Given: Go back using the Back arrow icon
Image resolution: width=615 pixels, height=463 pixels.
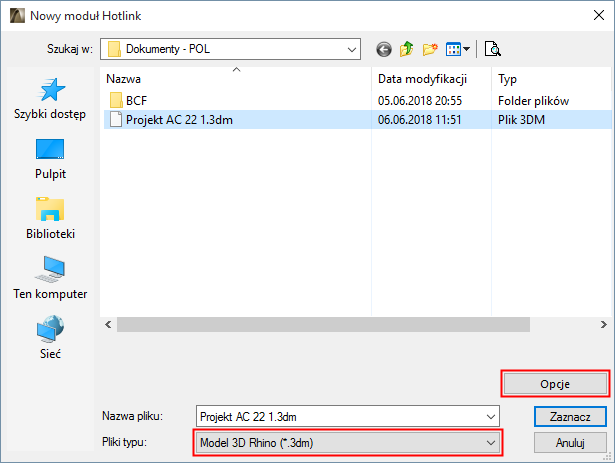Looking at the screenshot, I should tap(384, 49).
